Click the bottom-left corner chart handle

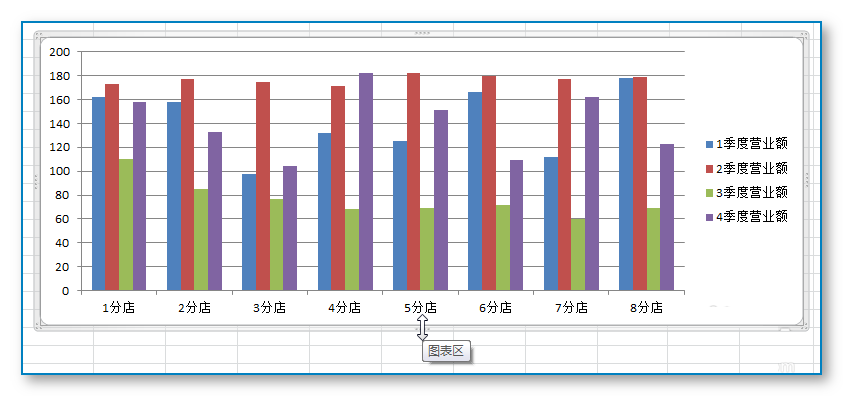pyautogui.click(x=38, y=327)
